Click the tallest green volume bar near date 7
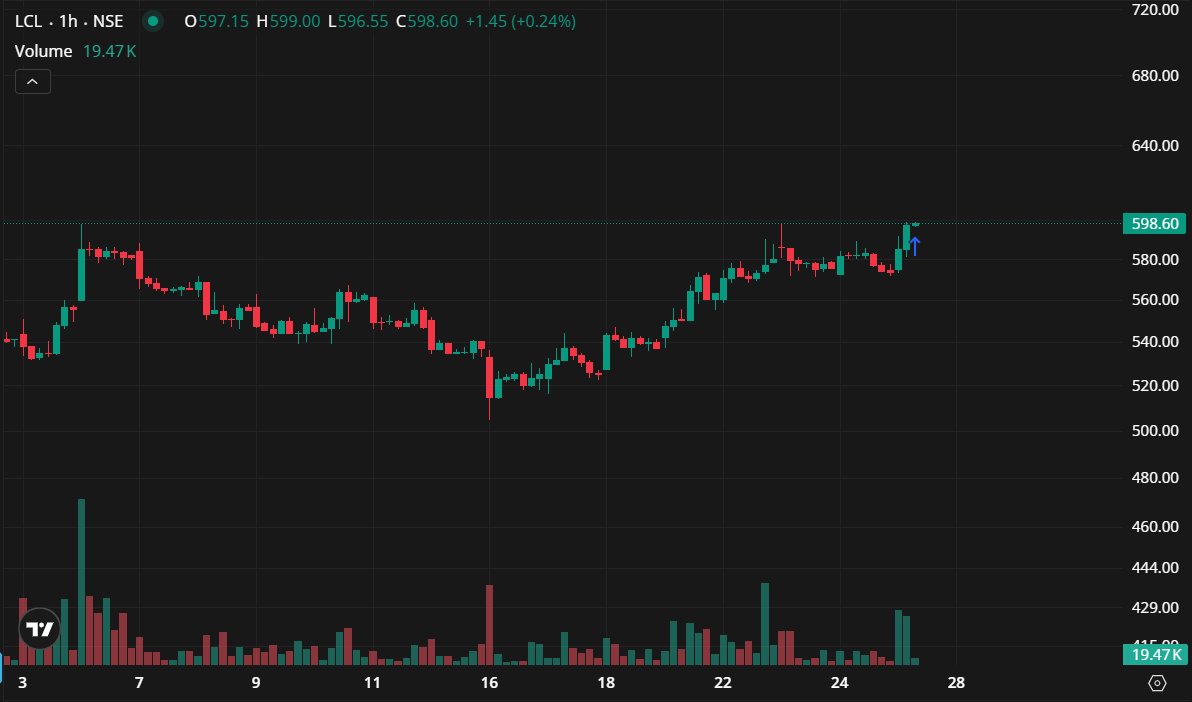The height and width of the screenshot is (702, 1192). pyautogui.click(x=81, y=582)
